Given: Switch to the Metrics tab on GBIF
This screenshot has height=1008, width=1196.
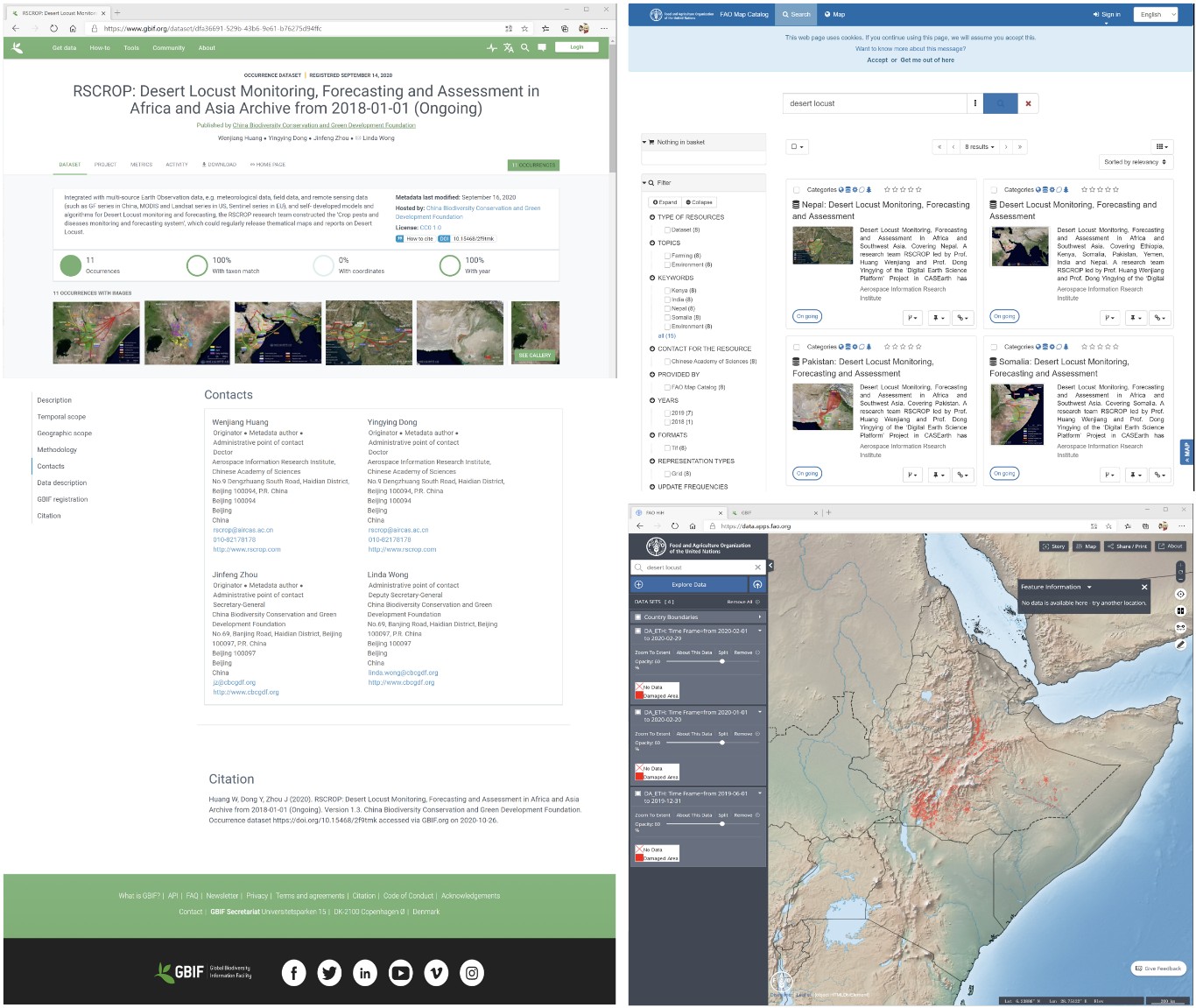Looking at the screenshot, I should pos(141,165).
